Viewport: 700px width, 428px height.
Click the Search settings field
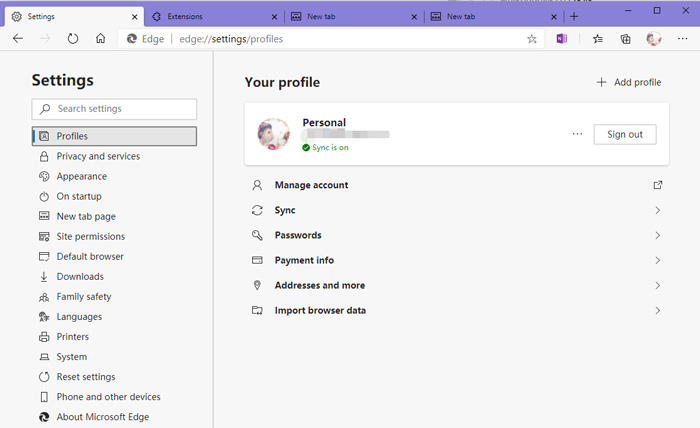point(114,109)
